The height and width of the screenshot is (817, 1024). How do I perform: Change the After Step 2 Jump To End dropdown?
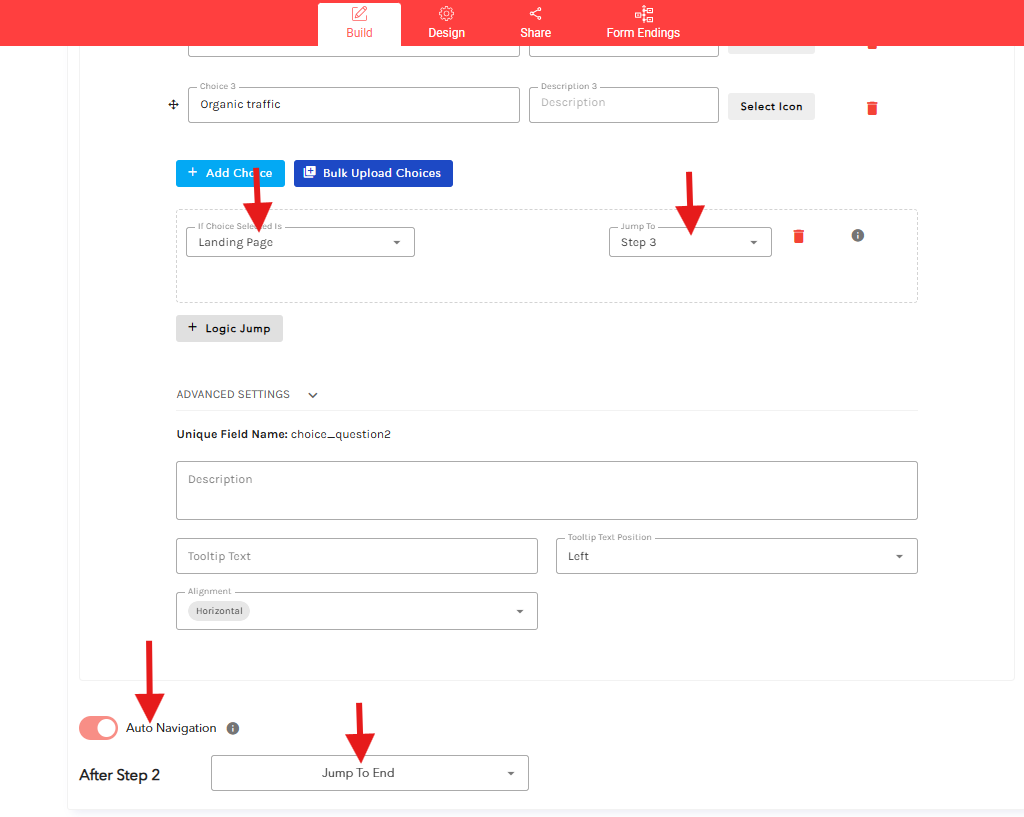[369, 772]
